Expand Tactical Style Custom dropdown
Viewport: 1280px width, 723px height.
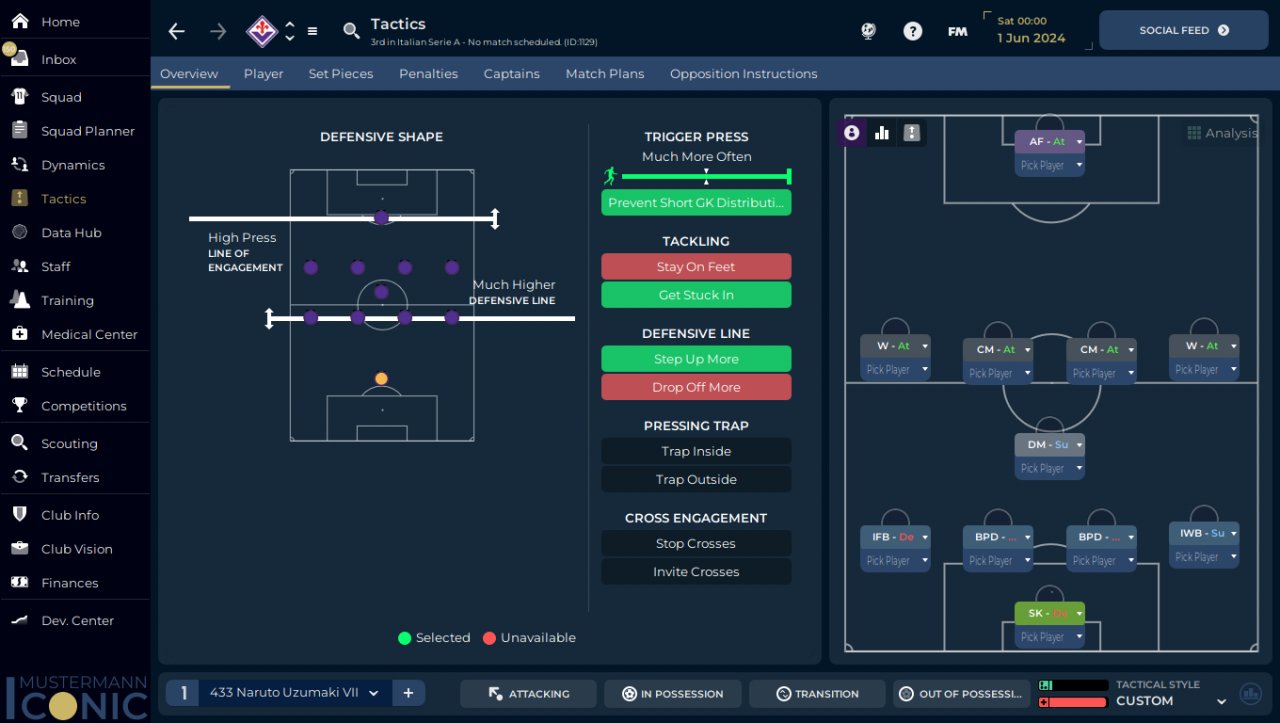(1173, 701)
